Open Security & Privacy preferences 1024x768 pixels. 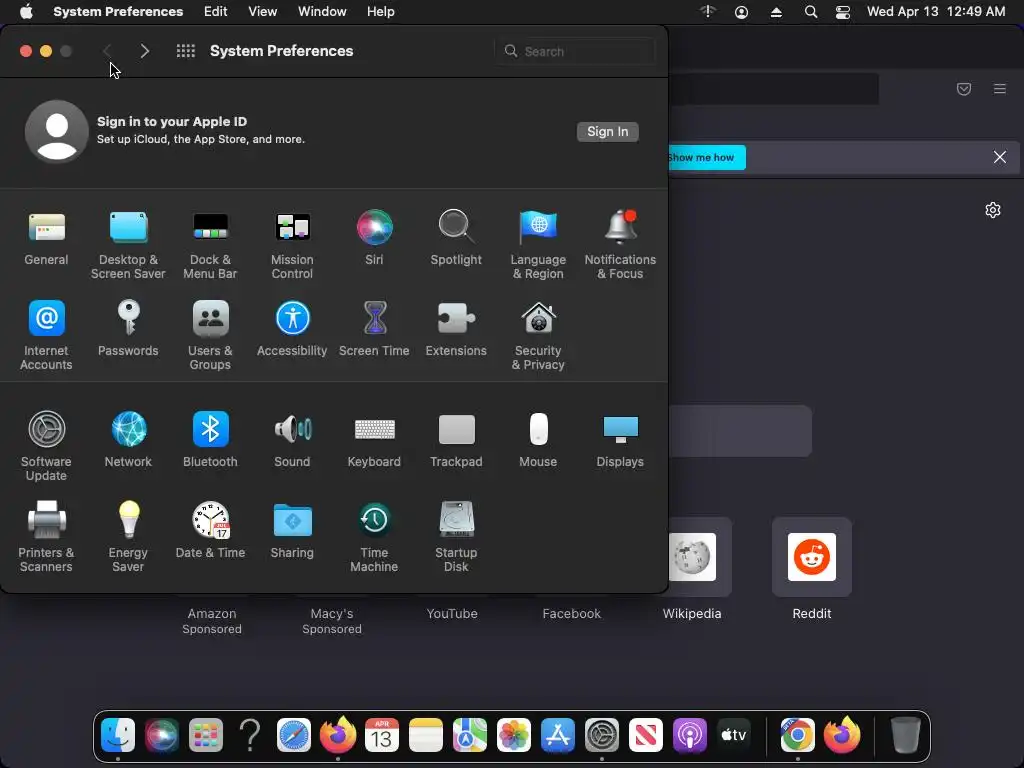click(x=538, y=336)
